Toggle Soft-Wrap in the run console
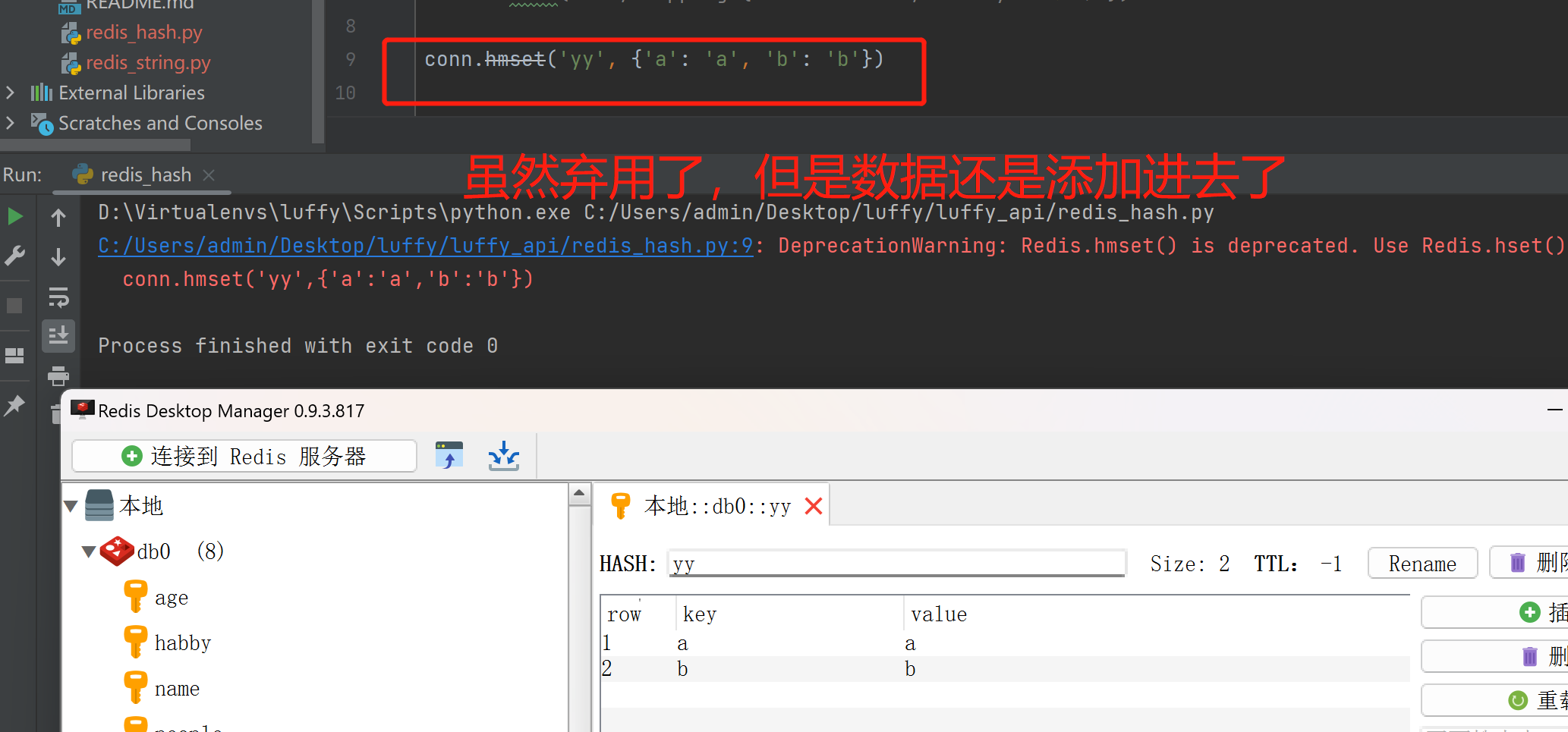The height and width of the screenshot is (732, 1568). pos(58,297)
